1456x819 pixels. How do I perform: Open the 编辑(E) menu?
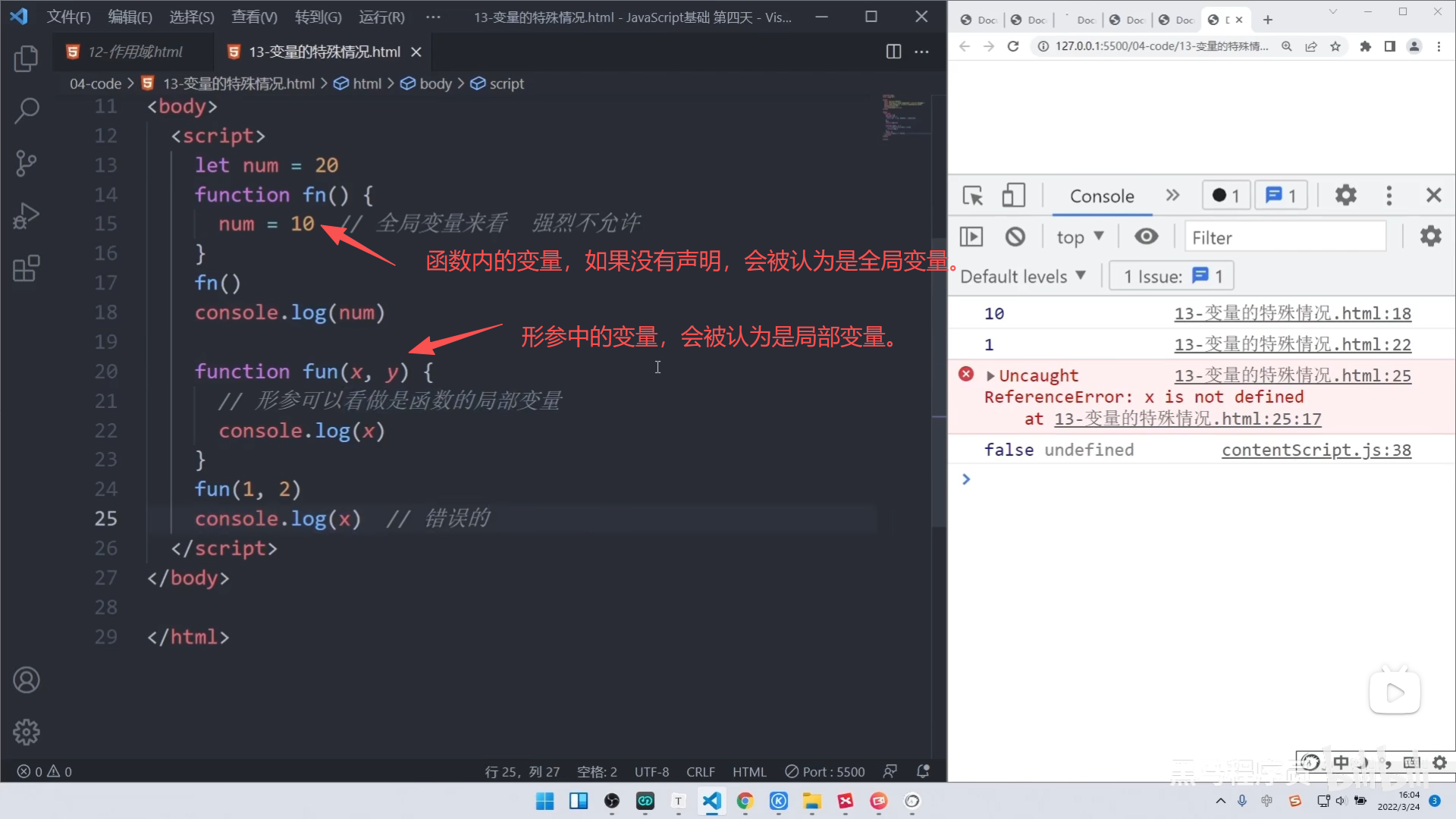(130, 17)
